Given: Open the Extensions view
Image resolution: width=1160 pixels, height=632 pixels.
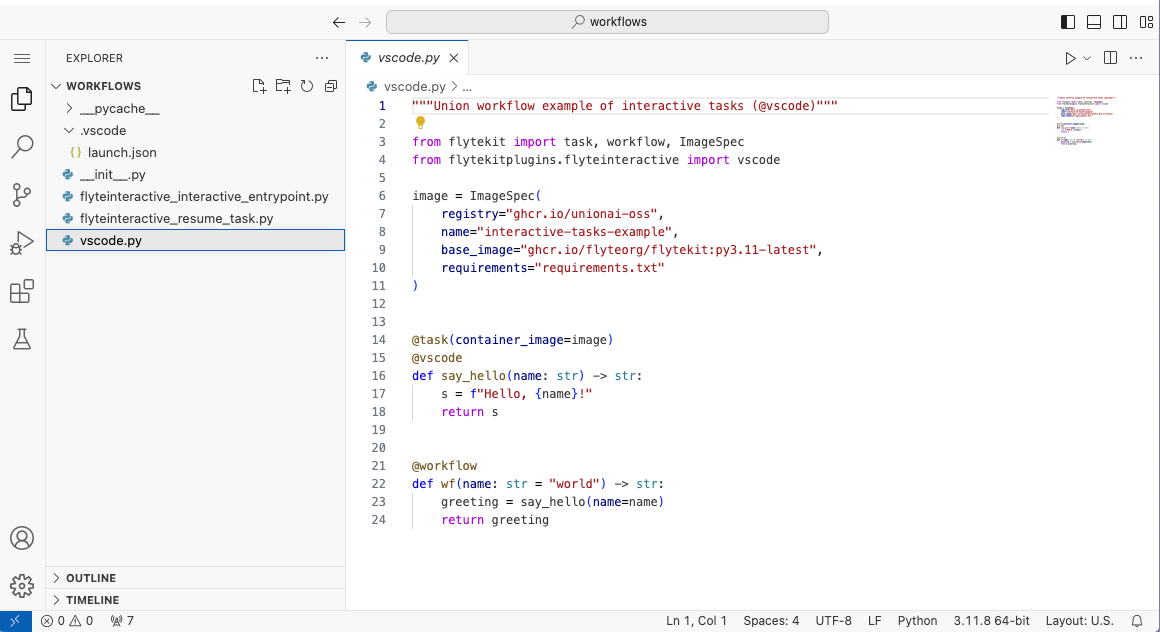Looking at the screenshot, I should tap(22, 291).
